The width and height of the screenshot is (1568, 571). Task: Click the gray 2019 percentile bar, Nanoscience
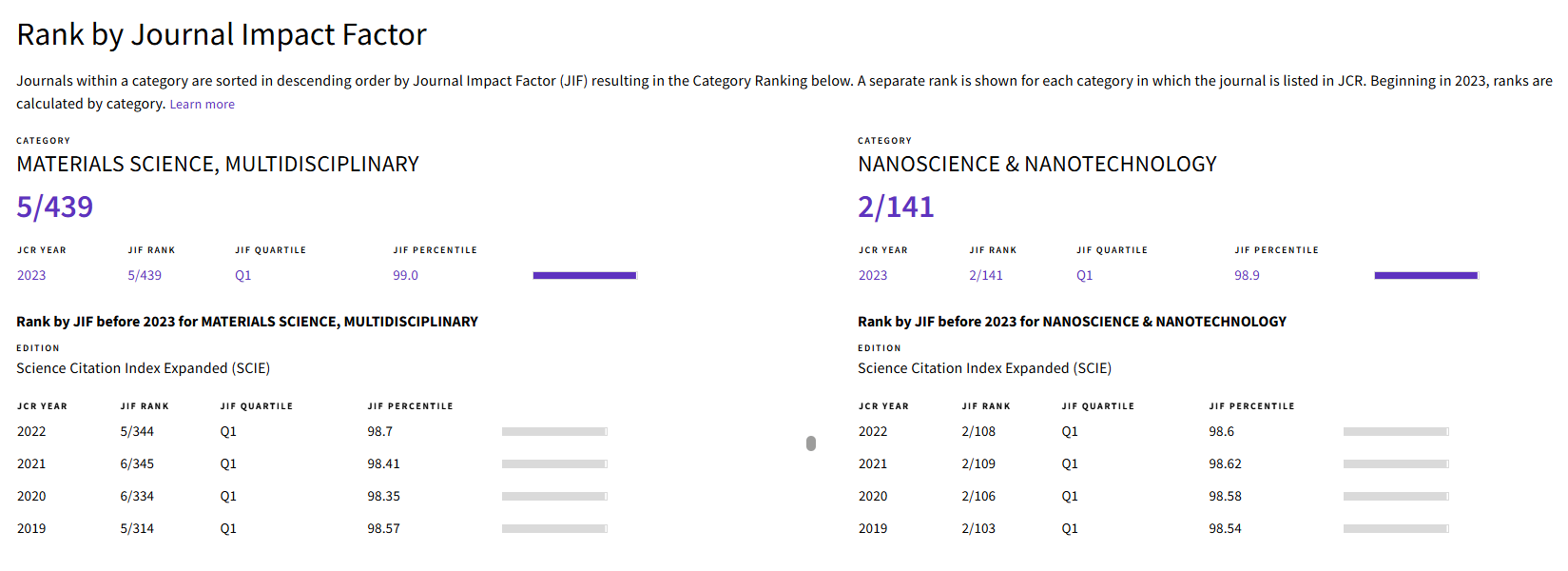point(1396,528)
